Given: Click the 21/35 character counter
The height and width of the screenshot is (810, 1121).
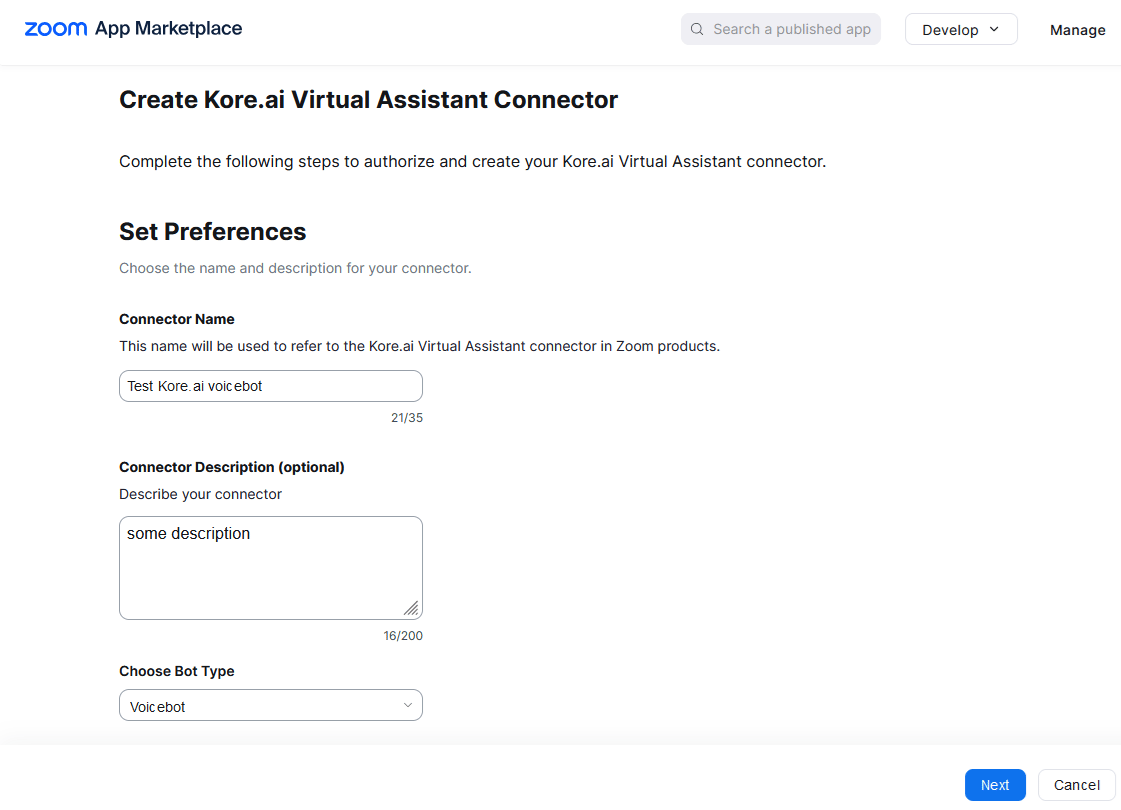Looking at the screenshot, I should pos(407,418).
